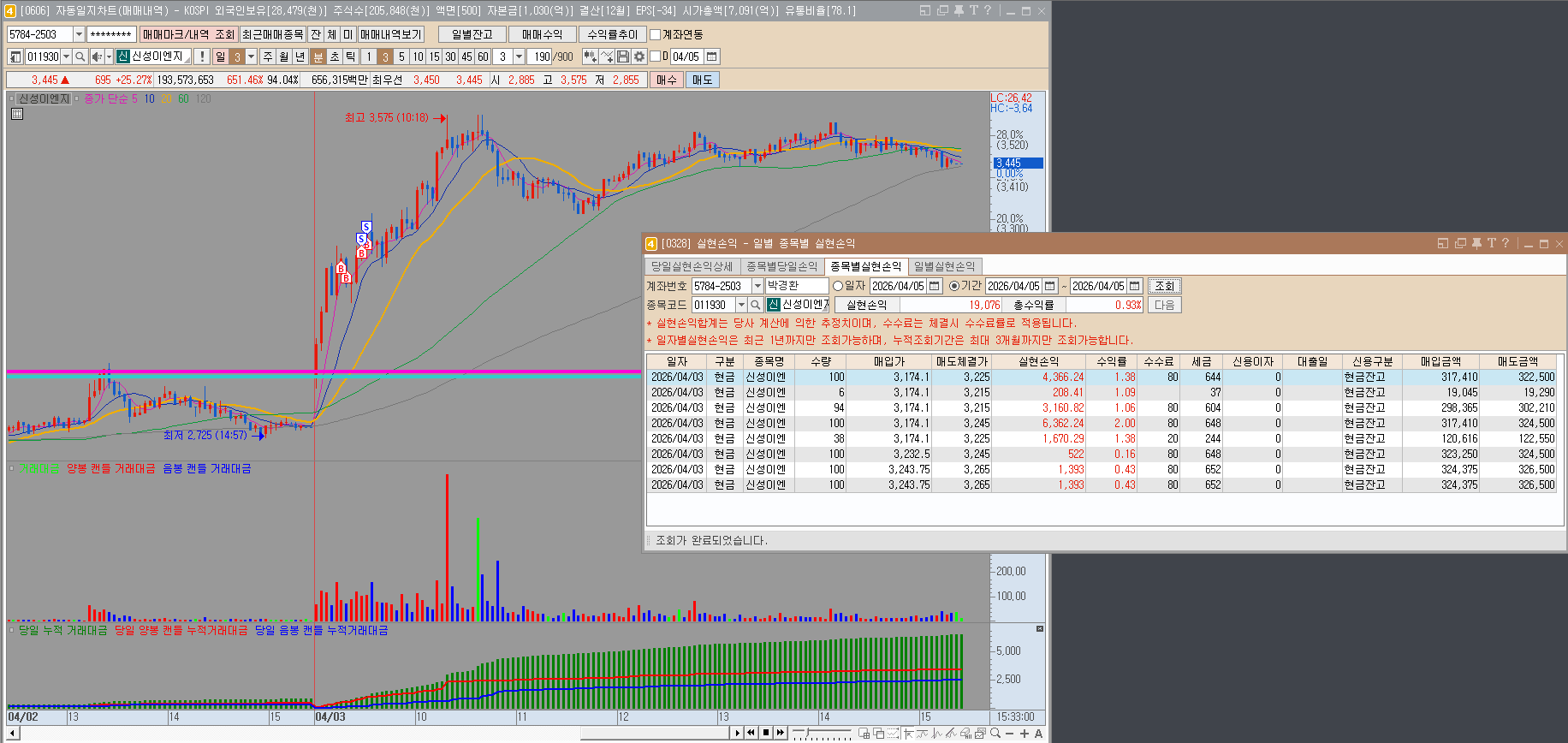Expand the minute interval dropdown after 60
Screen dimensions: 1568x743
[519, 56]
